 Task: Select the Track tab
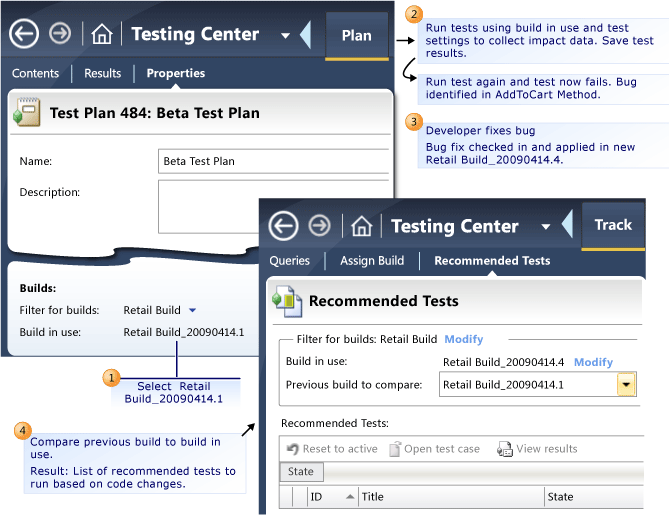coord(613,226)
